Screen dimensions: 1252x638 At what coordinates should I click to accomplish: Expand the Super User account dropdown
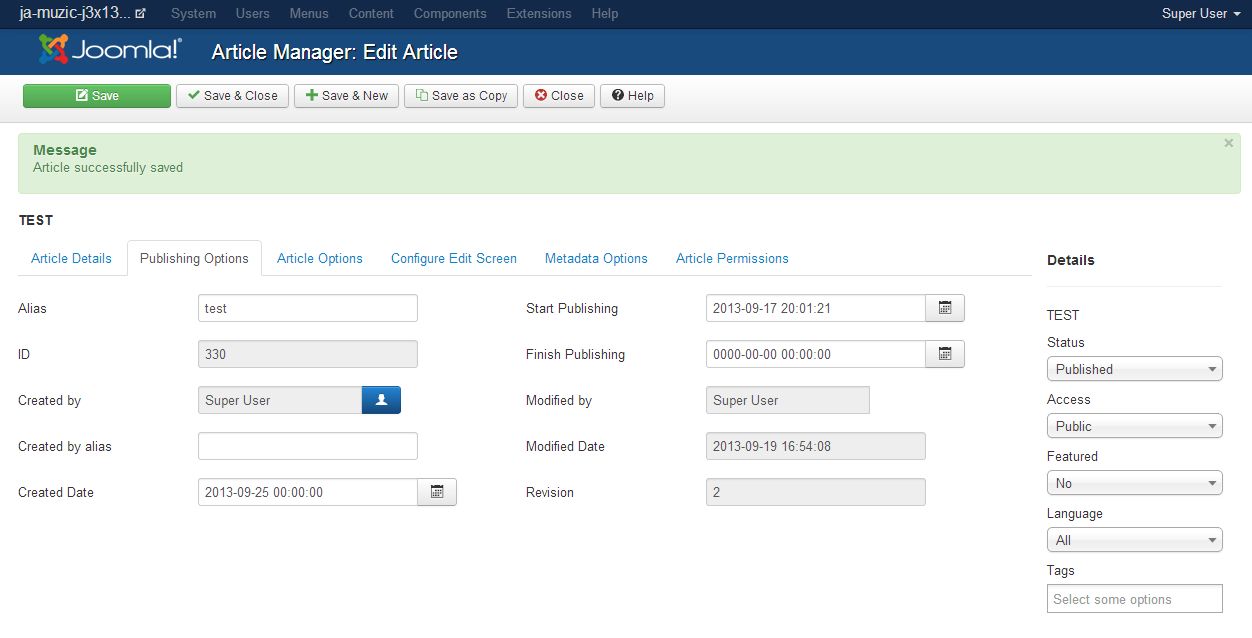(1202, 14)
